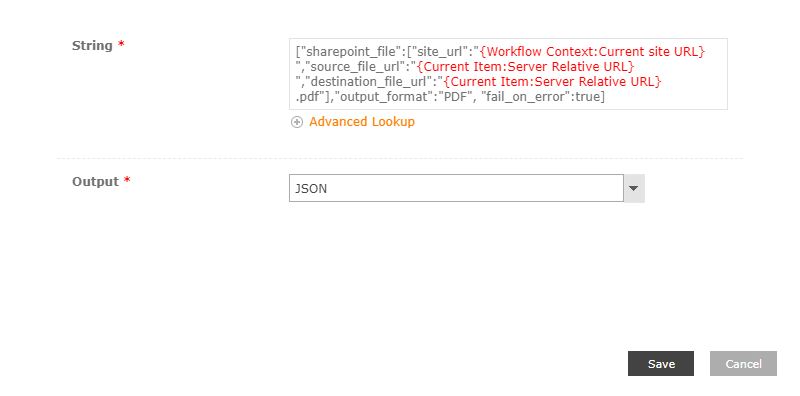
Task: Cancel the configuration dialog
Action: [x=743, y=363]
